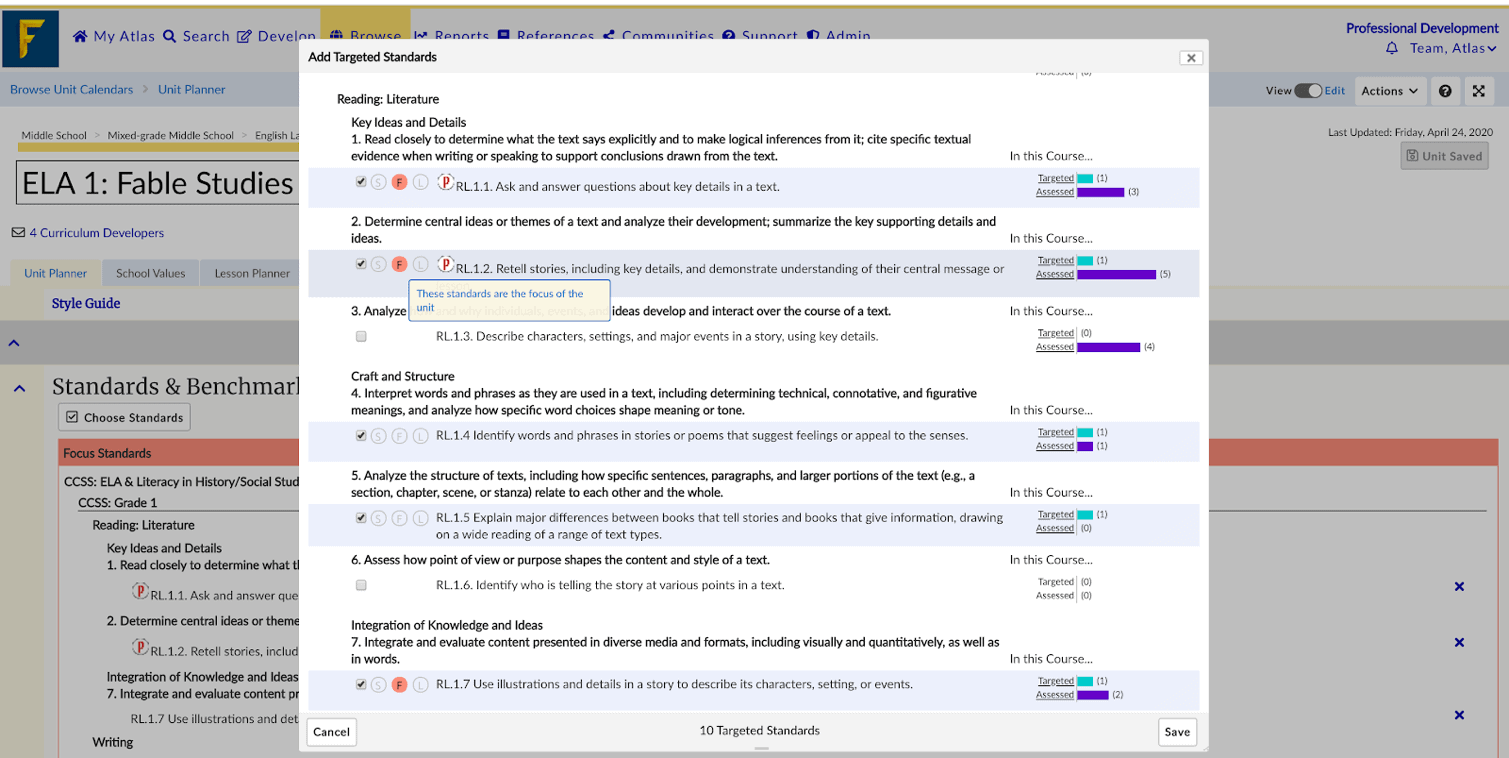Viewport: 1509px width, 758px height.
Task: Toggle the View/Edit switch
Action: point(1308,91)
